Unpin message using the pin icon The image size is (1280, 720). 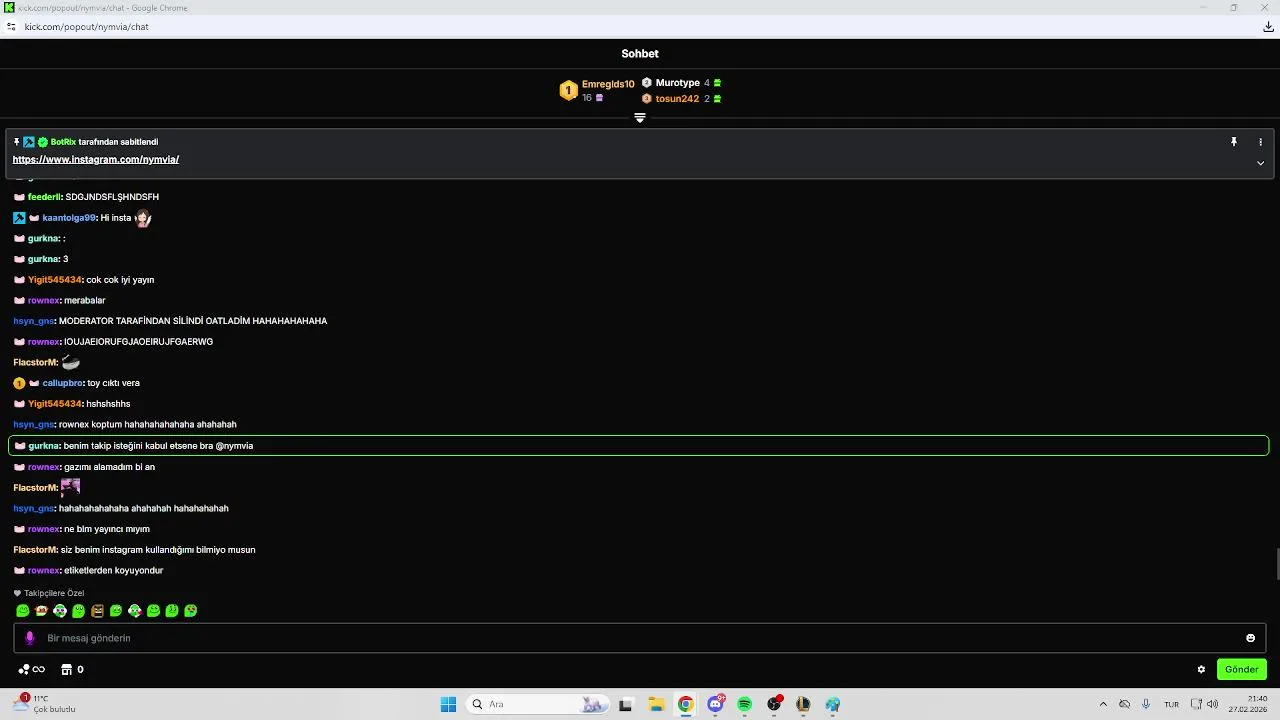pyautogui.click(x=1234, y=142)
